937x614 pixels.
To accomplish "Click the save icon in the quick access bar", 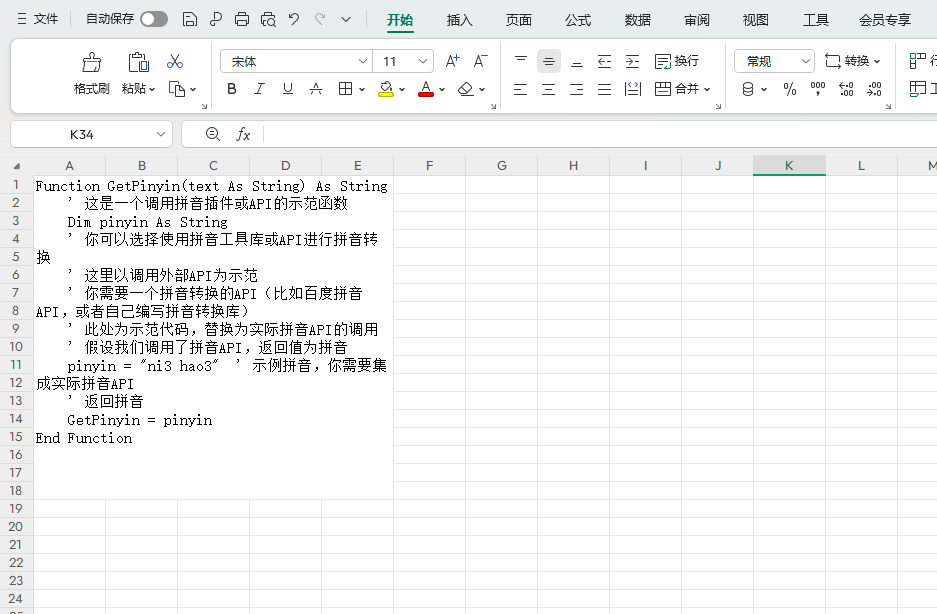I will click(x=189, y=20).
